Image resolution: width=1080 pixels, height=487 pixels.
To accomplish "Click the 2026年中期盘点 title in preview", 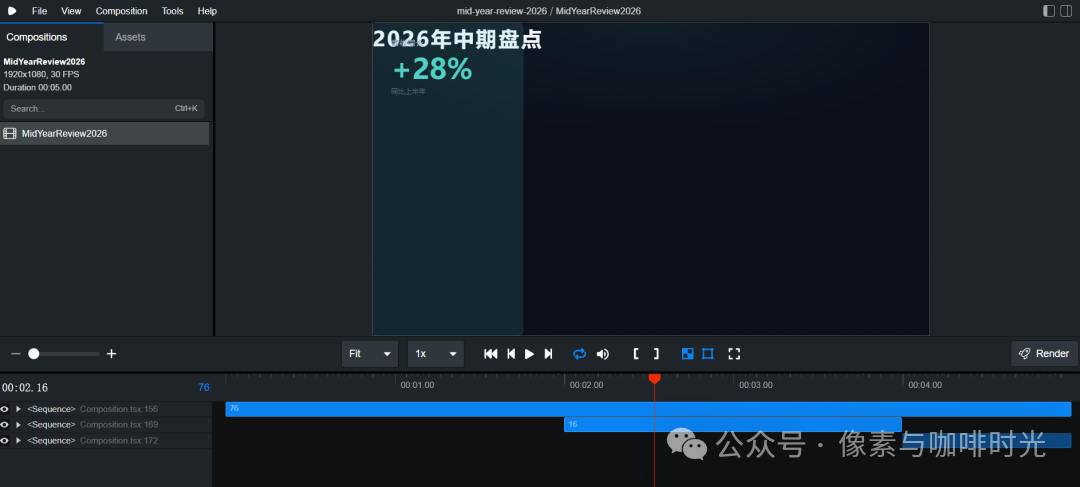I will [x=457, y=39].
